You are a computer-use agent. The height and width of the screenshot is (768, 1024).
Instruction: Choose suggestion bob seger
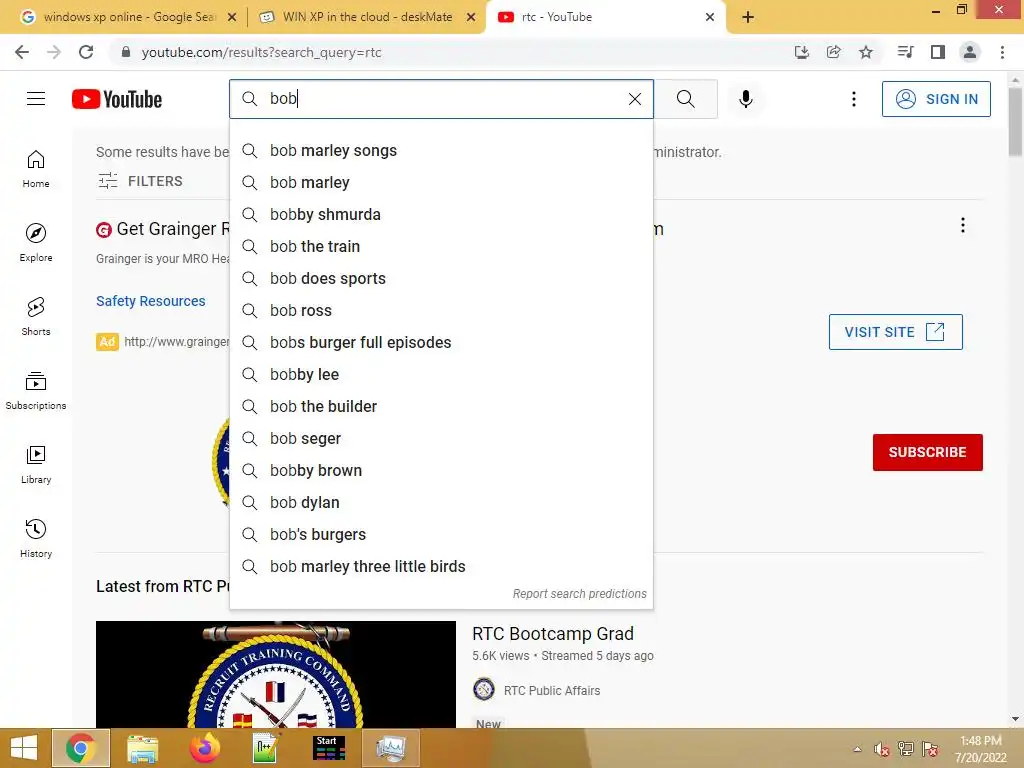(441, 438)
